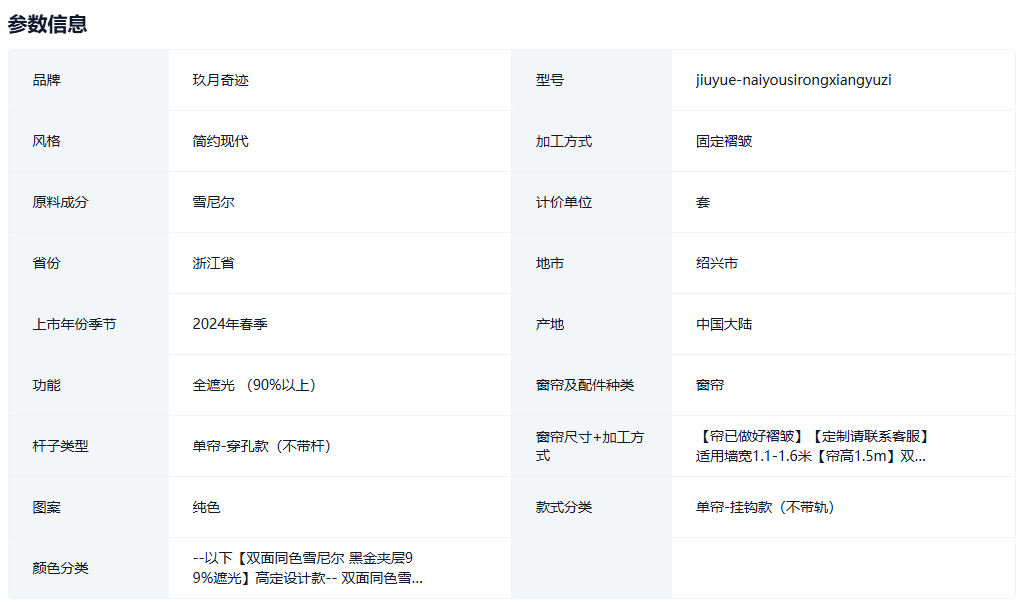This screenshot has width=1022, height=602.
Task: Click the model value jiuyue-naiyousirongxiangyuzi
Action: pyautogui.click(x=793, y=80)
